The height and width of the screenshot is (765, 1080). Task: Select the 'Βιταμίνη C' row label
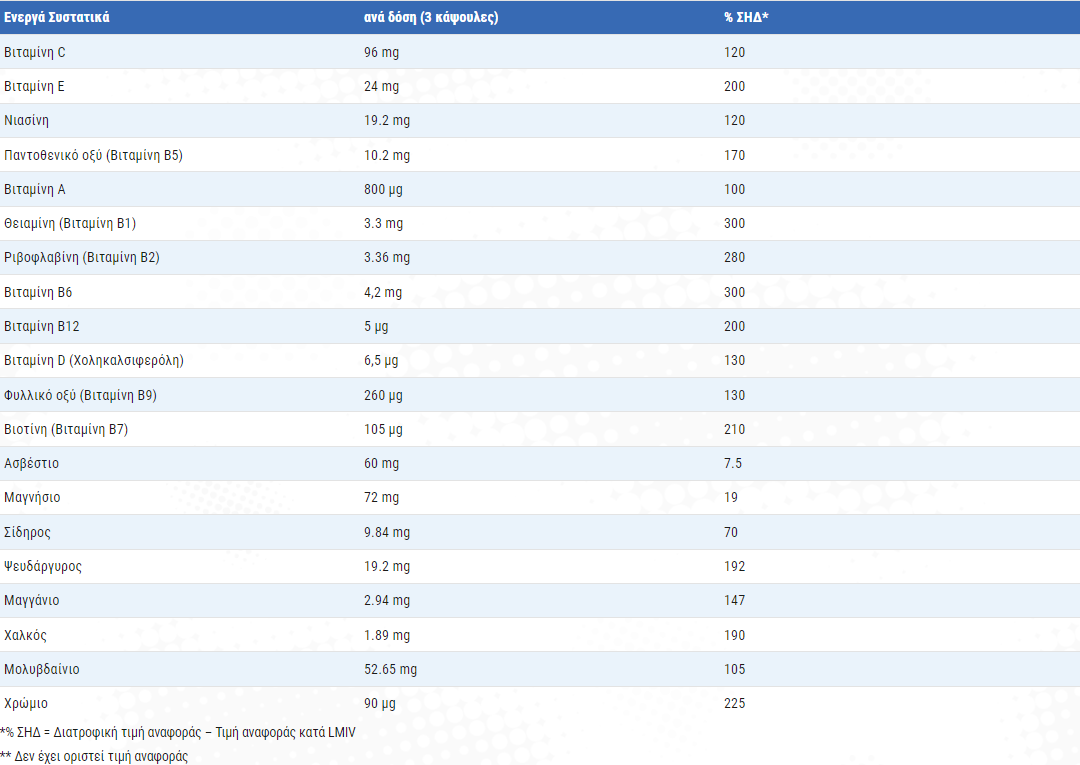(x=35, y=52)
